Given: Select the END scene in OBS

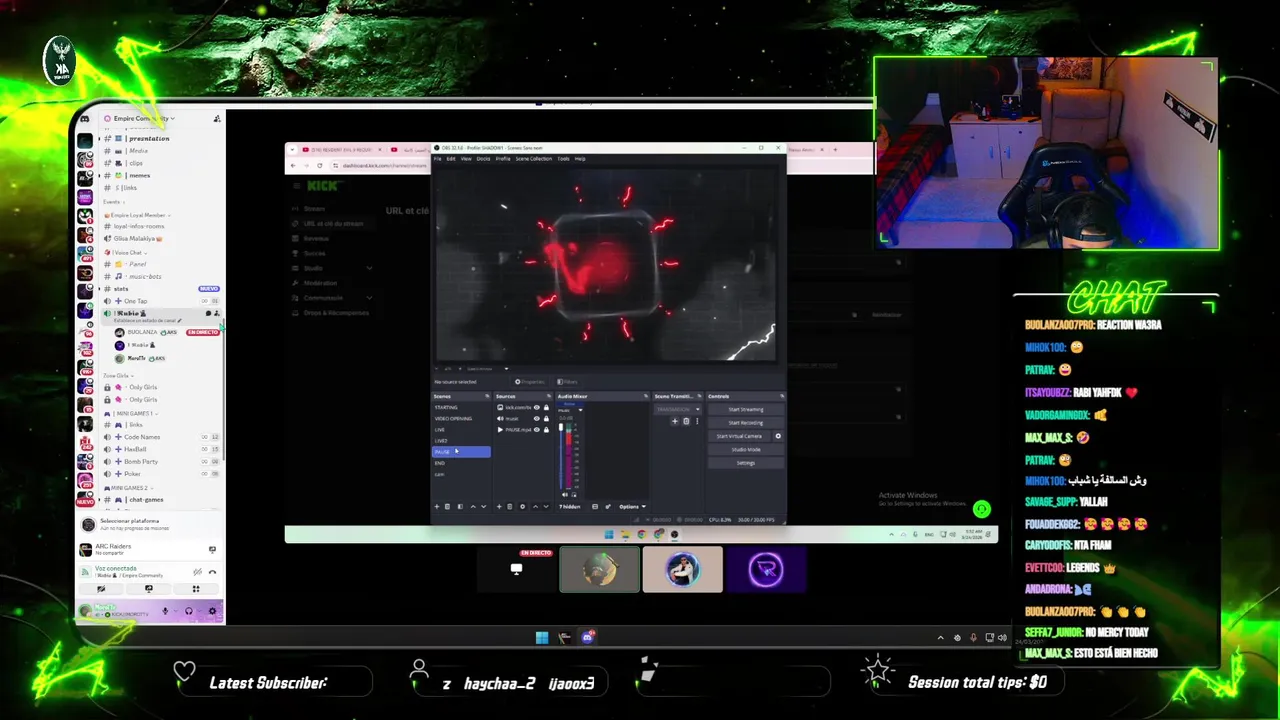Looking at the screenshot, I should pos(440,463).
